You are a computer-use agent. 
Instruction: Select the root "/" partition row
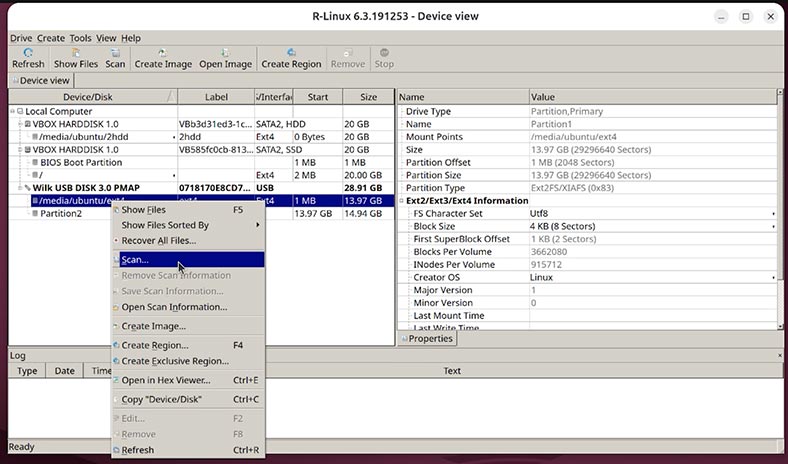(x=201, y=175)
